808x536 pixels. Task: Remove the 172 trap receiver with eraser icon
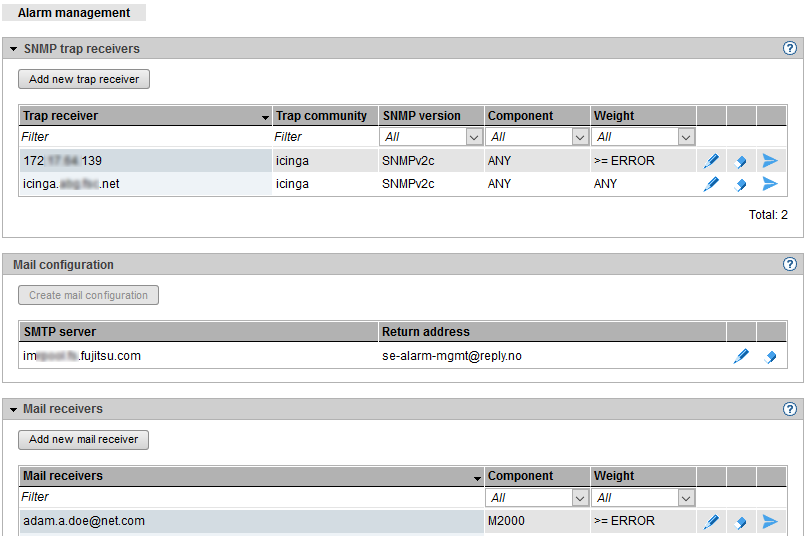(x=741, y=160)
